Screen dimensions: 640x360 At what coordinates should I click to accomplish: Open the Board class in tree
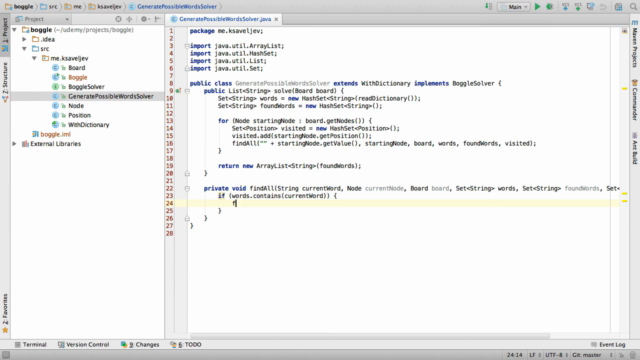(x=76, y=68)
